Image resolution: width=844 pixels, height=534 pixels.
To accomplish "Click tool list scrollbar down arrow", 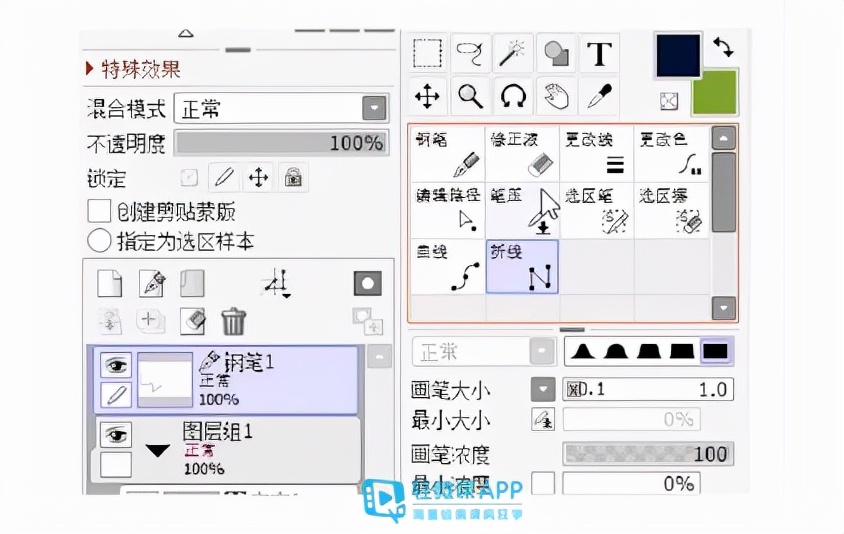I will click(x=724, y=308).
